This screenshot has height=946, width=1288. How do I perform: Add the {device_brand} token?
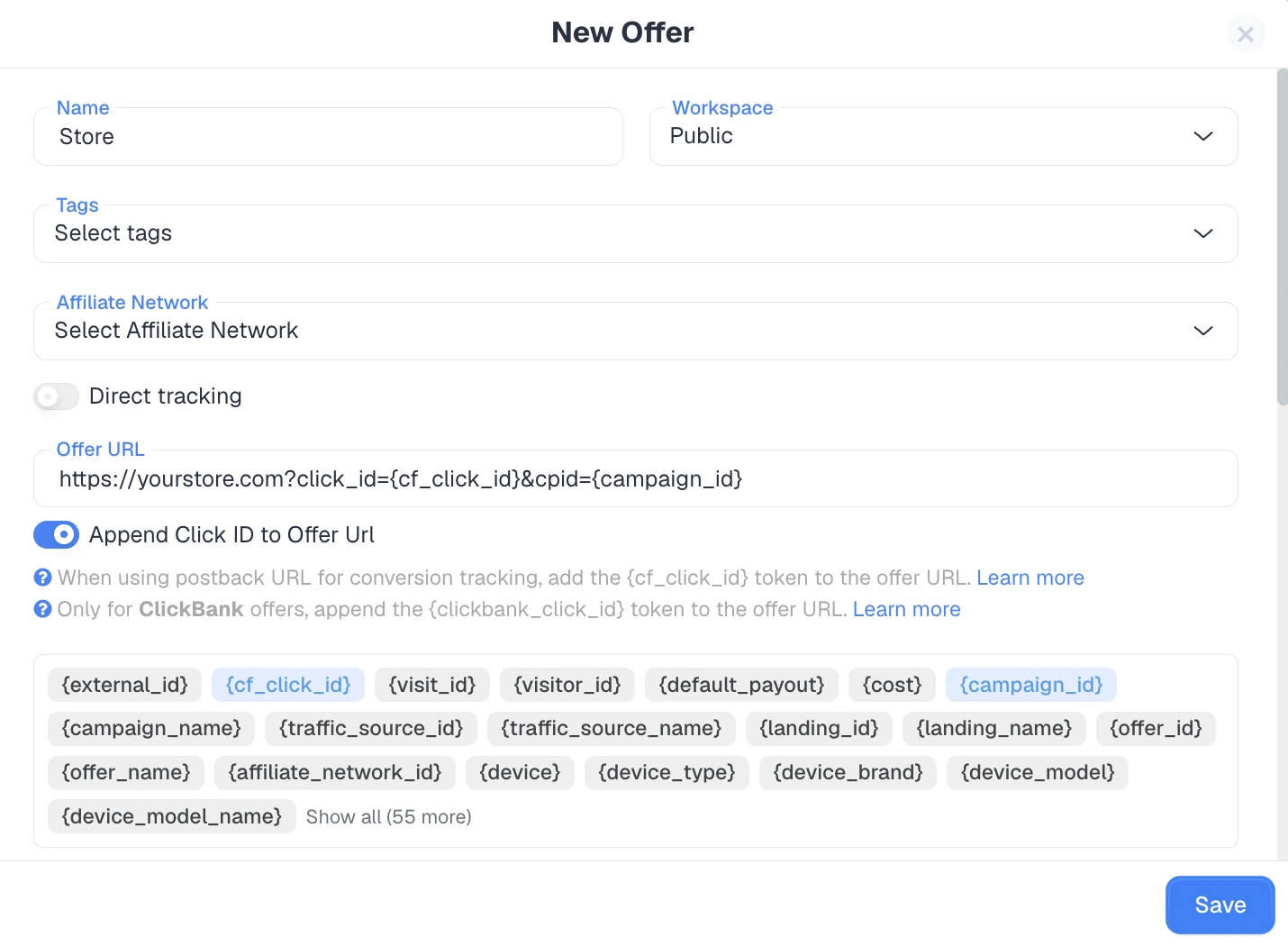pyautogui.click(x=848, y=772)
